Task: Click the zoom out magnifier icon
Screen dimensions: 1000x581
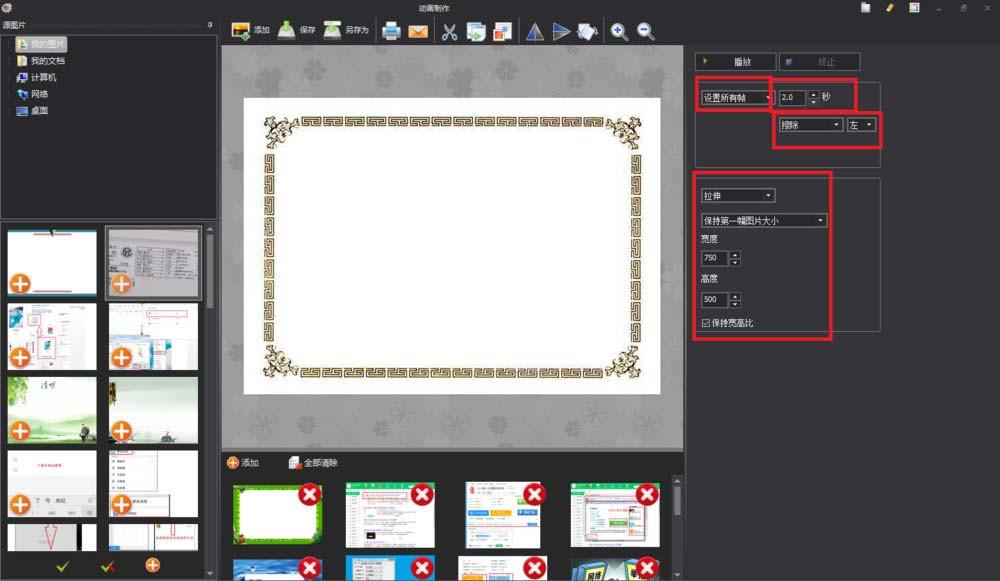Action: (x=646, y=31)
